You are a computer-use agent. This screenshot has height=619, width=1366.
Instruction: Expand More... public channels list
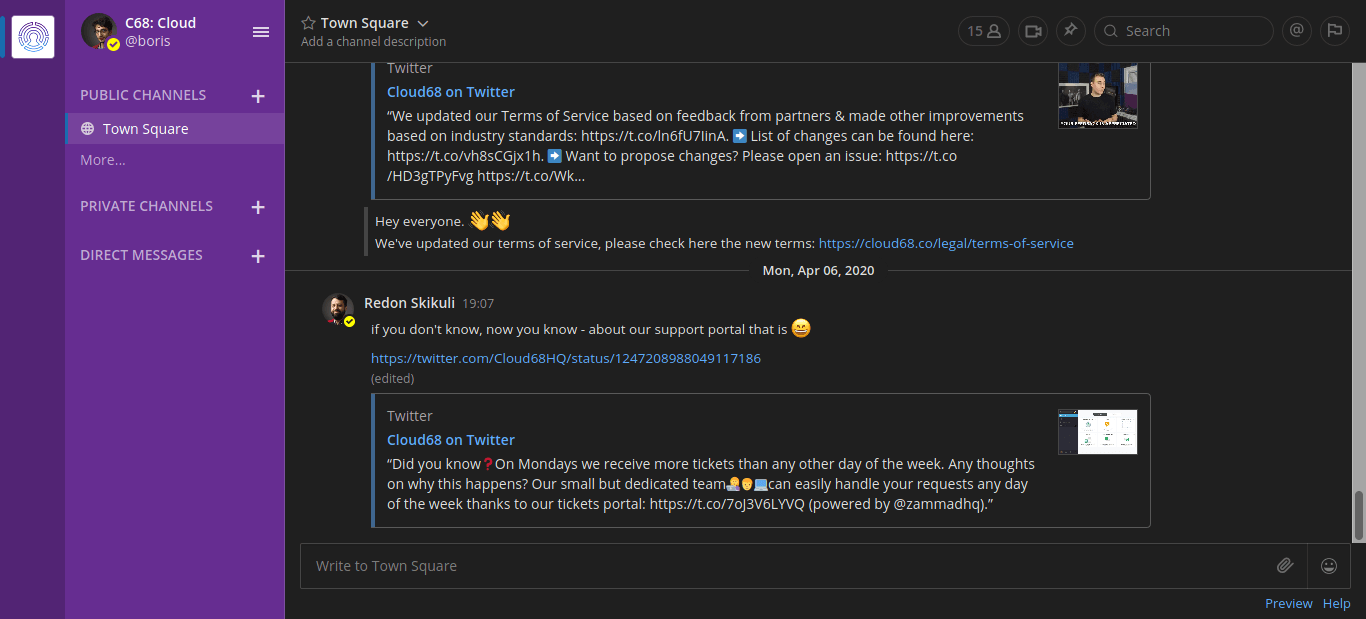coord(103,160)
